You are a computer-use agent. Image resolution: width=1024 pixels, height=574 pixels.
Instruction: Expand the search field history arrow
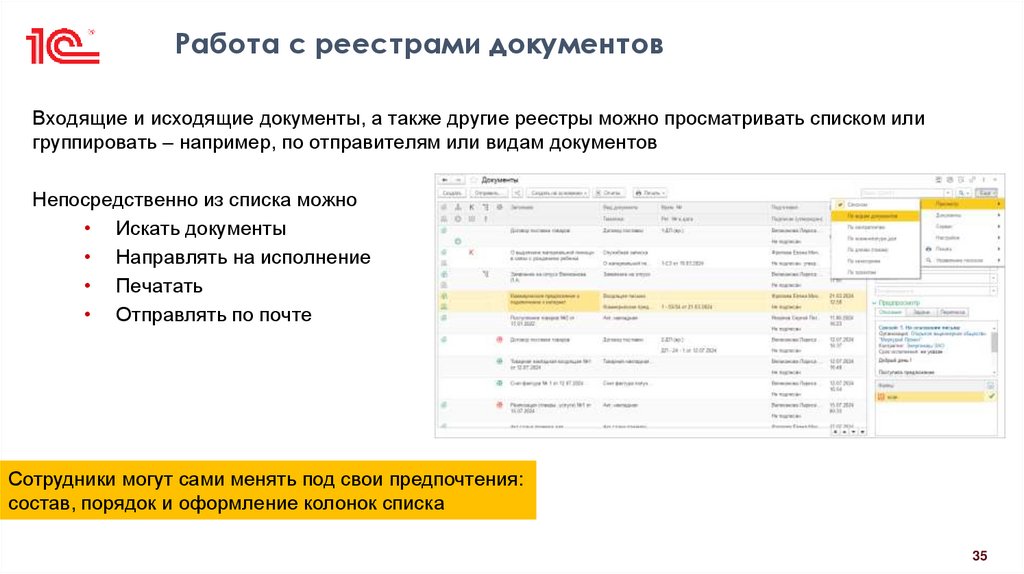(948, 193)
